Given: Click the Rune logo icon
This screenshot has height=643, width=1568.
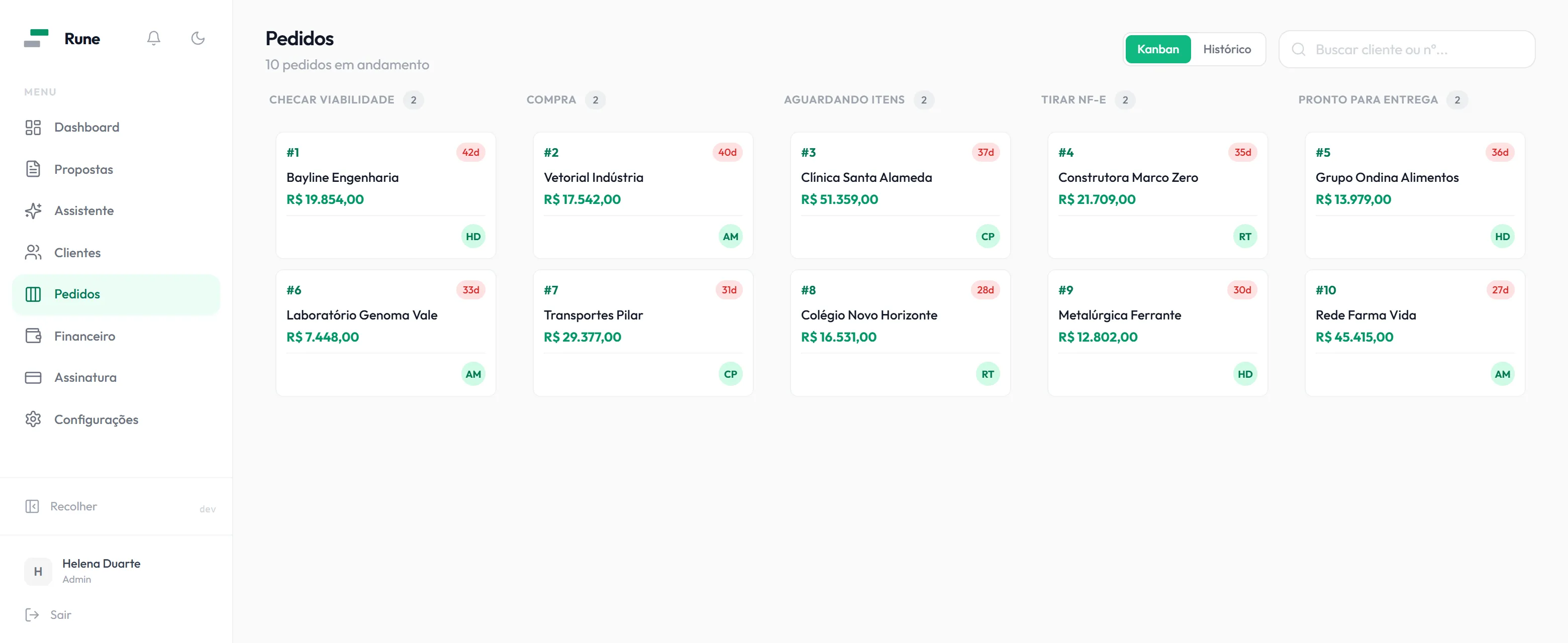Looking at the screenshot, I should point(36,38).
